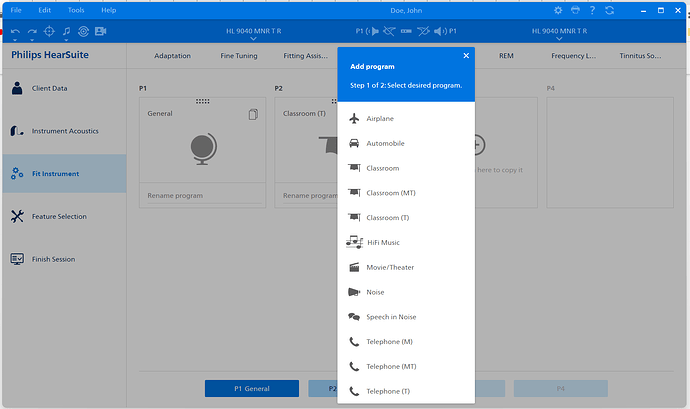This screenshot has height=409, width=690.
Task: Open the REM tab
Action: pos(506,55)
